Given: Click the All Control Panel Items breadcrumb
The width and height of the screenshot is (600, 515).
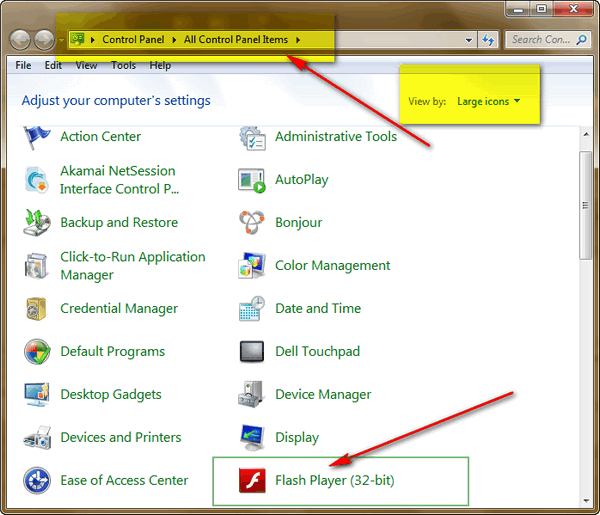Looking at the screenshot, I should click(x=236, y=40).
